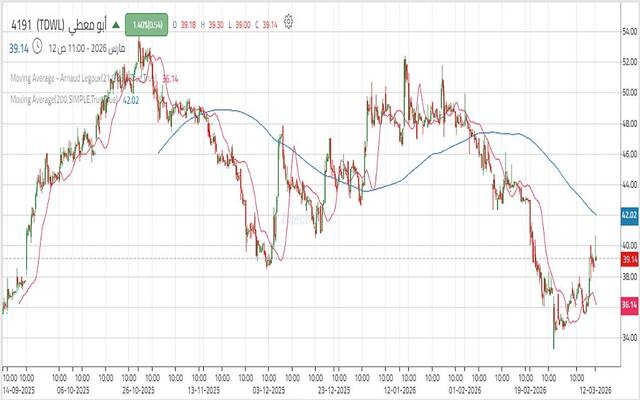Screen dimensions: 640x400
Task: Click the 14-09-2025 date on time axis
Action: 19,391
